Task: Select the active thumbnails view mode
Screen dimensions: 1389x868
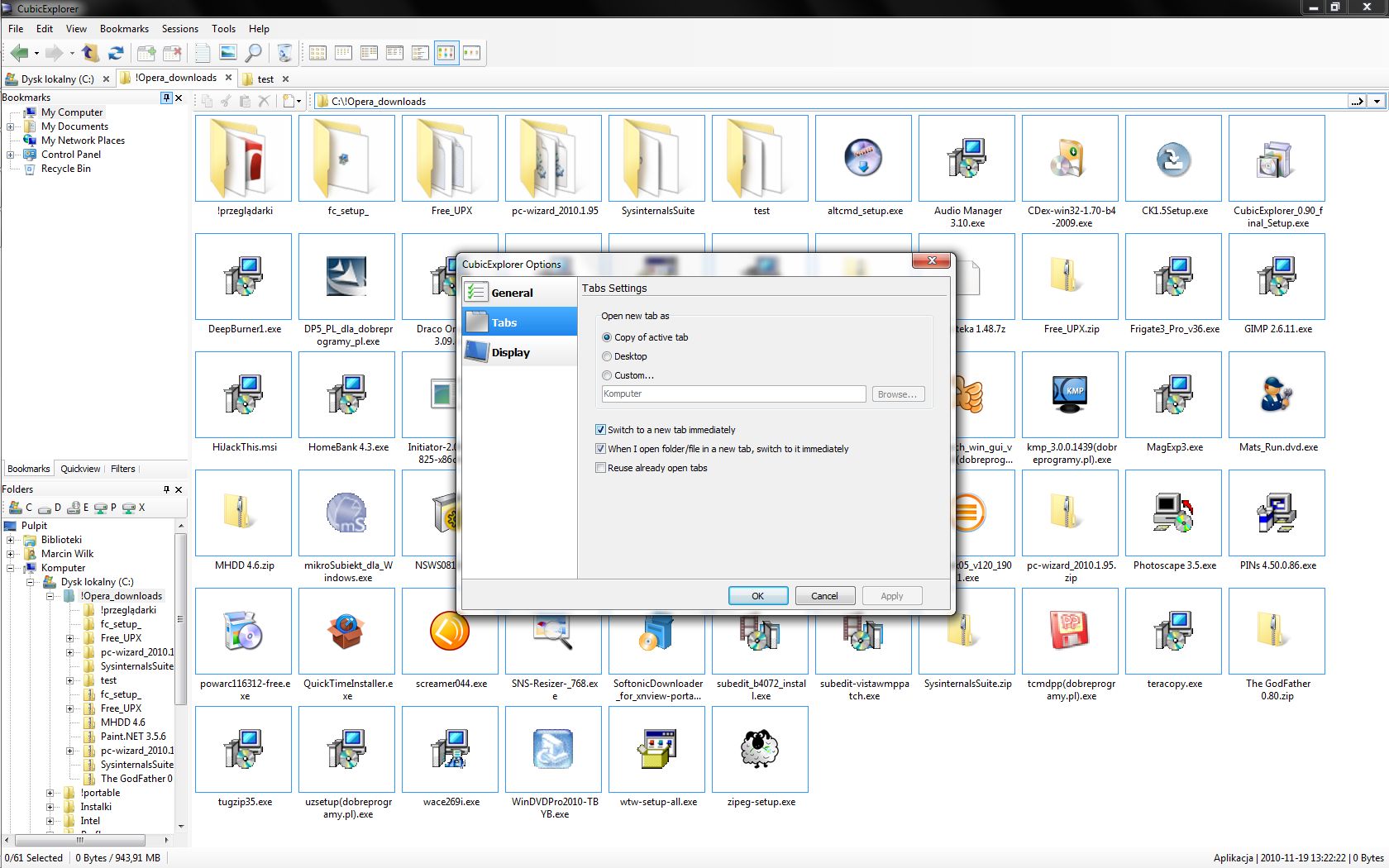Action: [x=446, y=53]
